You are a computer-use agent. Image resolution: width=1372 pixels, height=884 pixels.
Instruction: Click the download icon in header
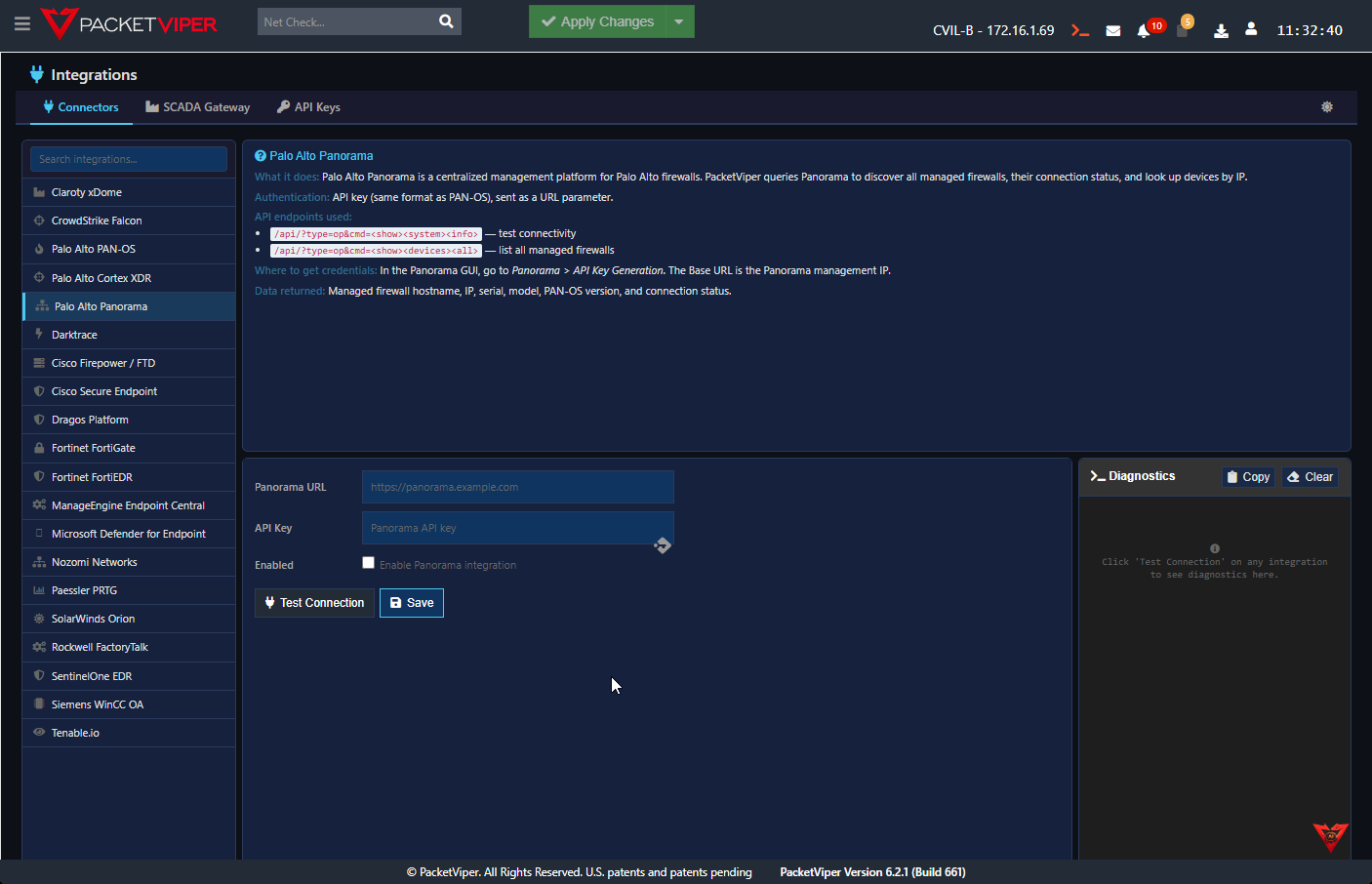[x=1221, y=30]
